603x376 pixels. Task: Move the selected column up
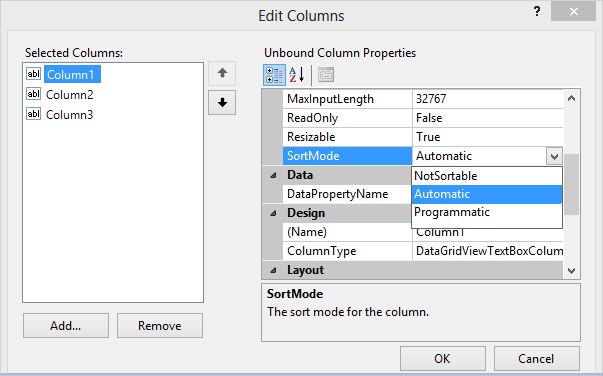pyautogui.click(x=222, y=73)
